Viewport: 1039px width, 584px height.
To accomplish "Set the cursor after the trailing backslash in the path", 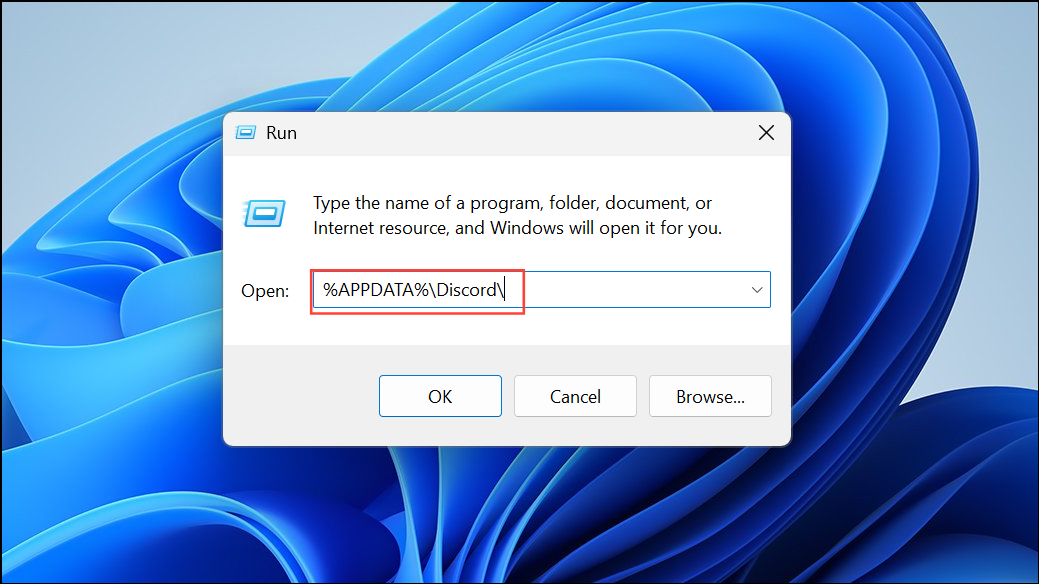I will (x=511, y=290).
